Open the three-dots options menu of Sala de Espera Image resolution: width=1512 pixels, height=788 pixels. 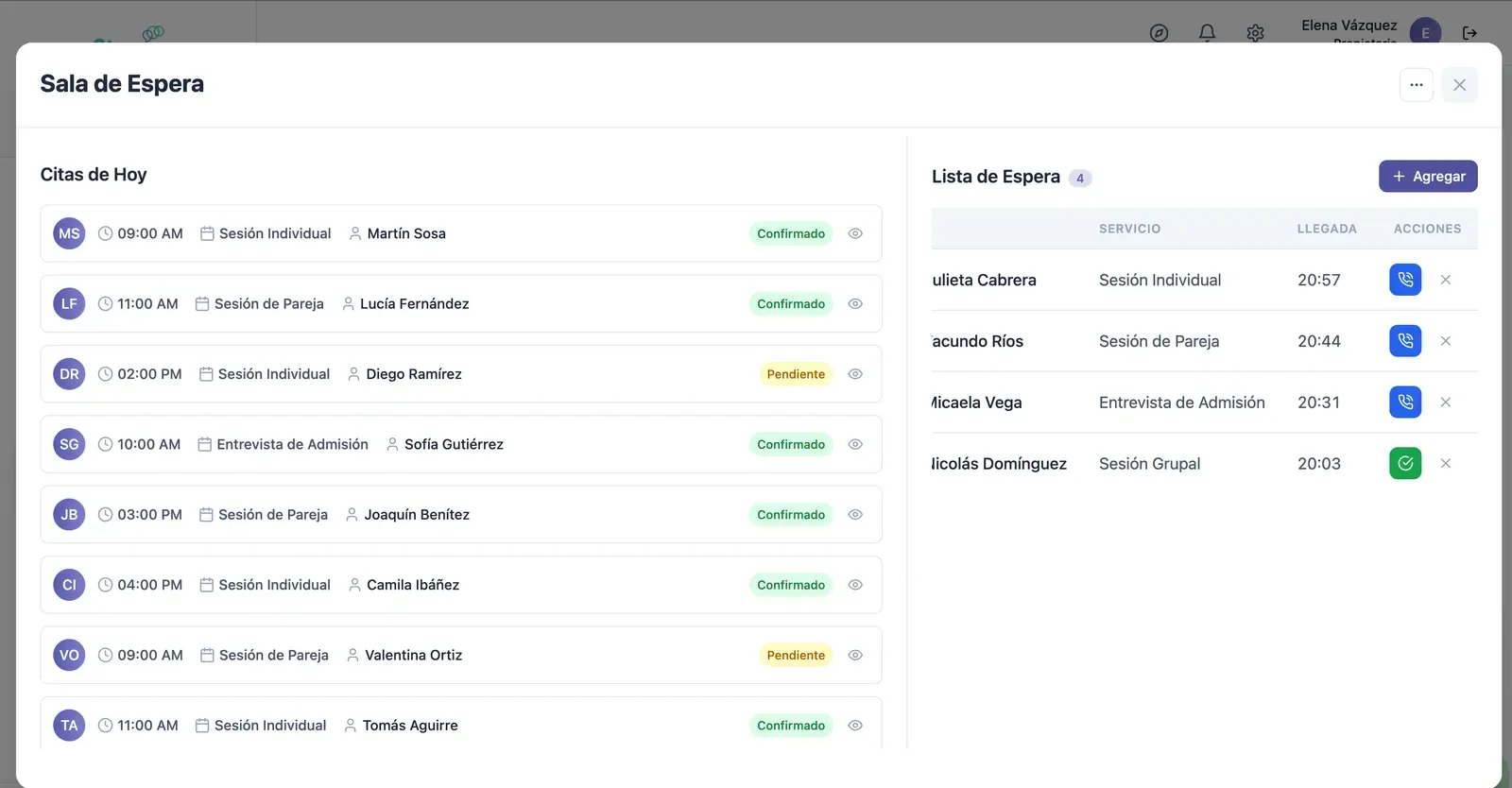pyautogui.click(x=1417, y=85)
